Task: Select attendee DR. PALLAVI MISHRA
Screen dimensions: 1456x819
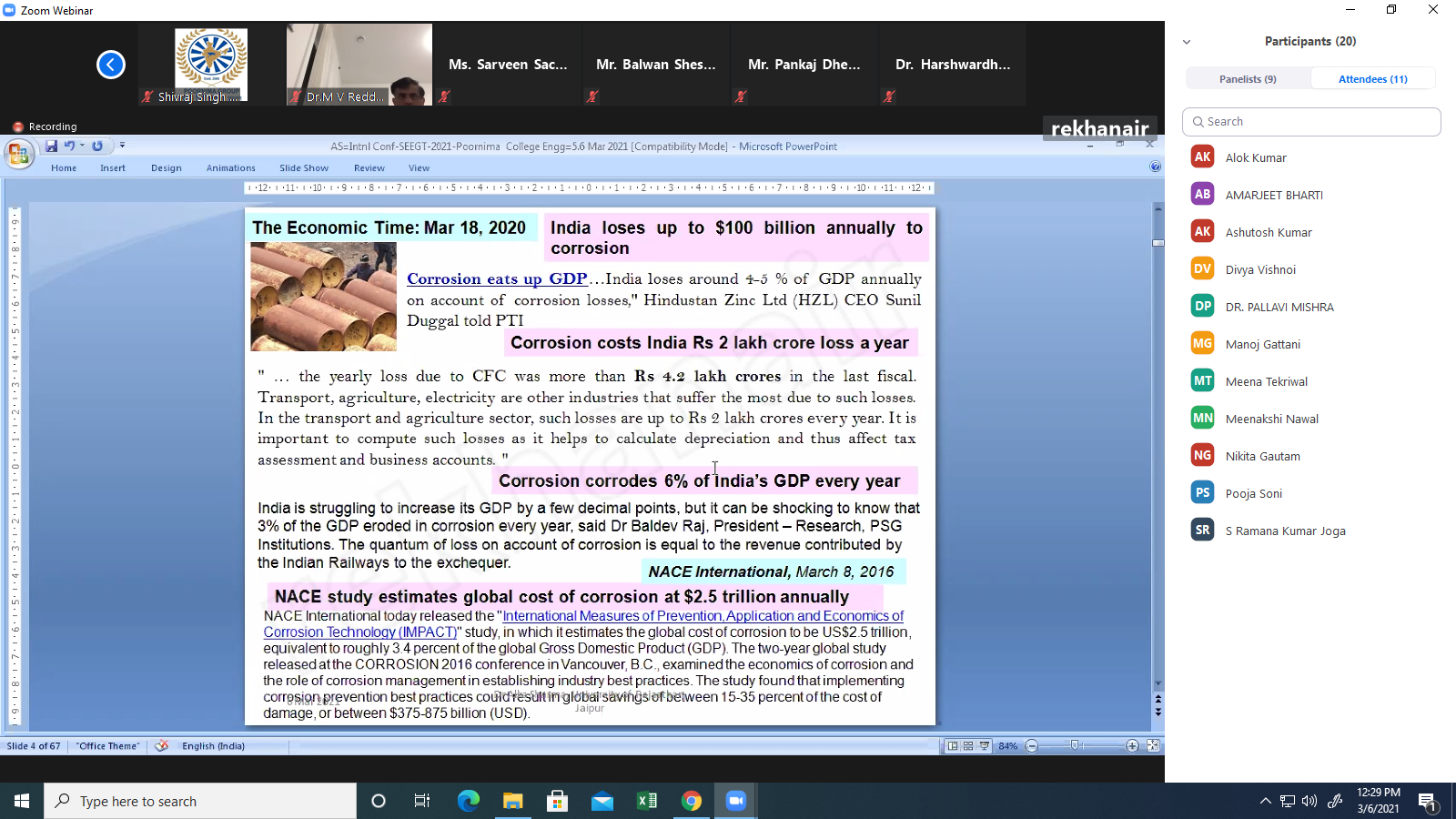Action: (x=1311, y=307)
